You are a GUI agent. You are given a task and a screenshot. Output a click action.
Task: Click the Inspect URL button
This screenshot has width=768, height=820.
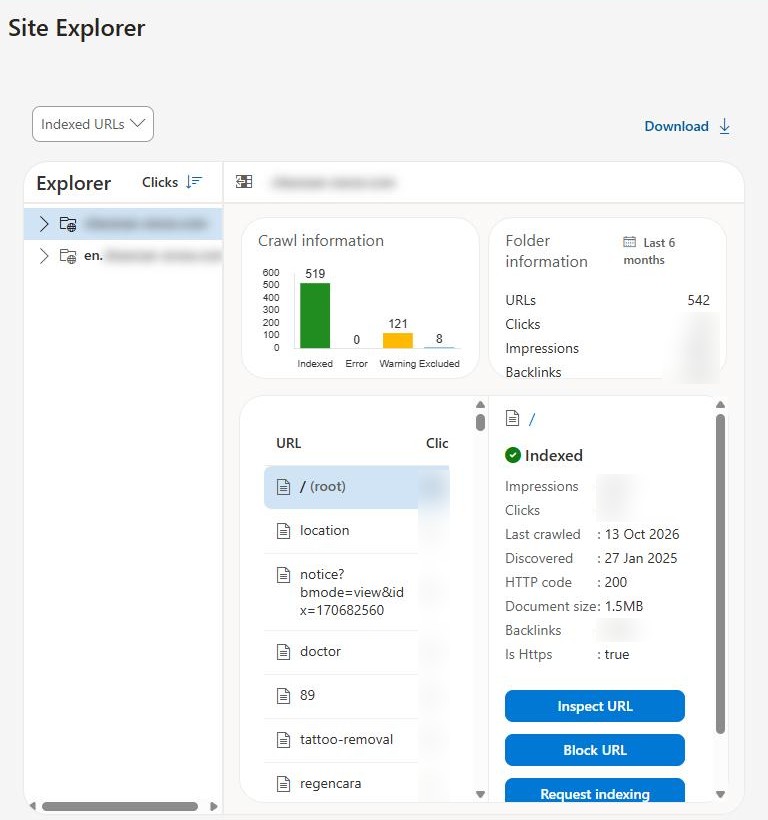coord(594,706)
